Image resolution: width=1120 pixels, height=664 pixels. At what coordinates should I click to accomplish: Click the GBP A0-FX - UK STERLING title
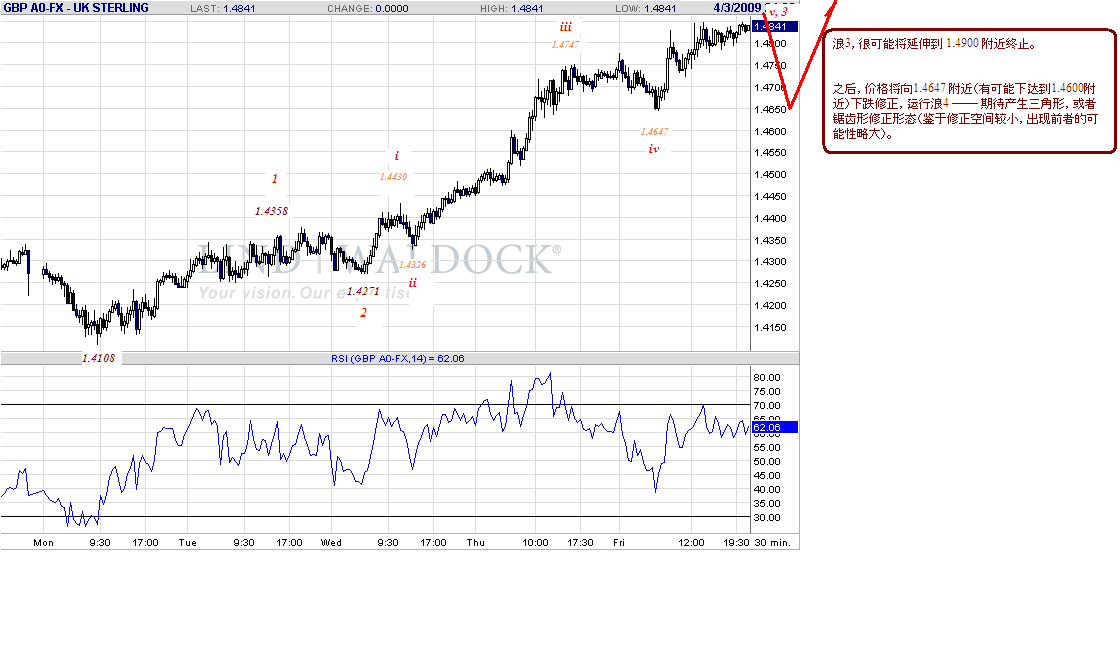coord(76,8)
